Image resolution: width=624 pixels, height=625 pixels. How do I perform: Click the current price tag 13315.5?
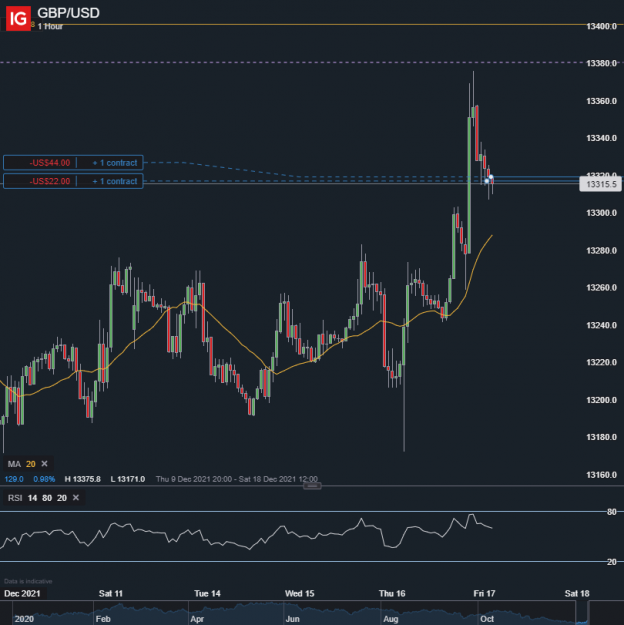pyautogui.click(x=601, y=184)
